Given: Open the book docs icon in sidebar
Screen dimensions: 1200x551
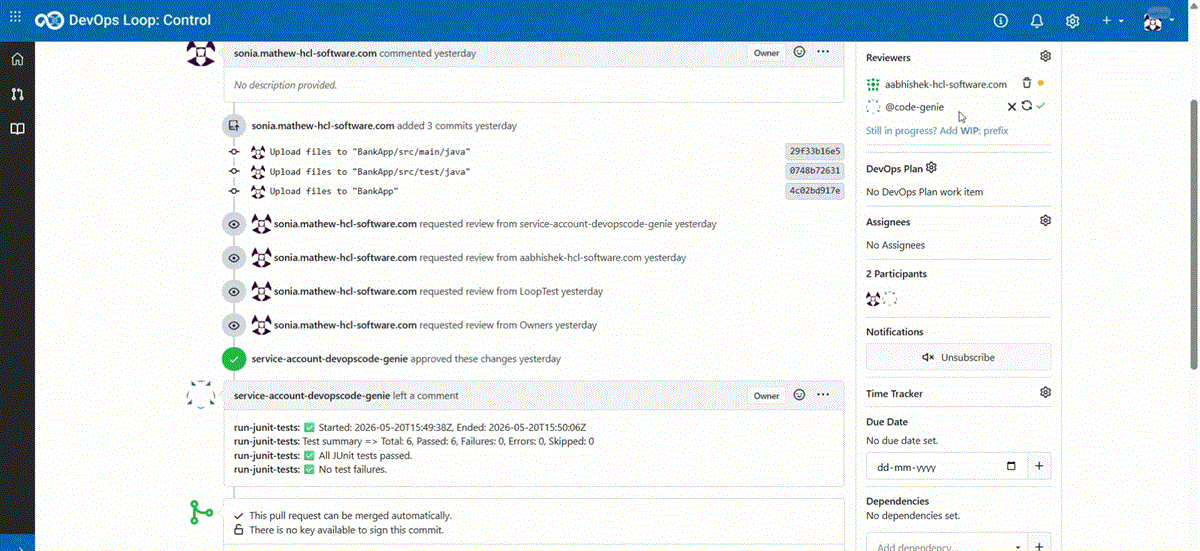Looking at the screenshot, I should [17, 129].
